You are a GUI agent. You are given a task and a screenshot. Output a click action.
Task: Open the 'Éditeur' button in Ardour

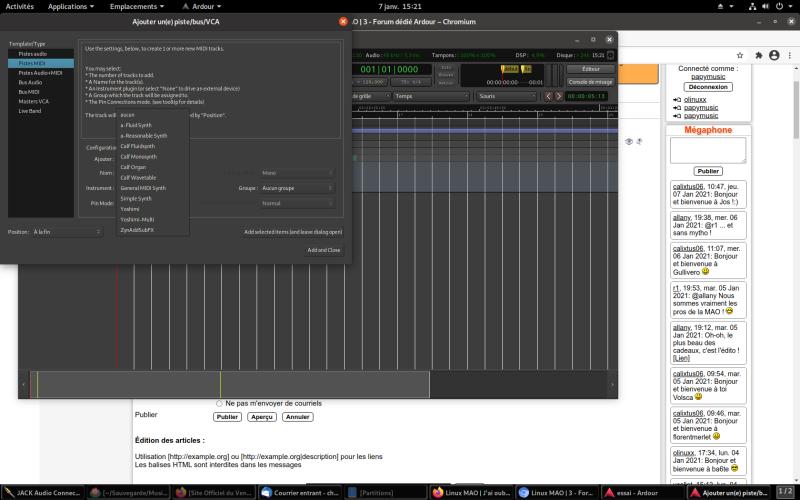coord(590,69)
